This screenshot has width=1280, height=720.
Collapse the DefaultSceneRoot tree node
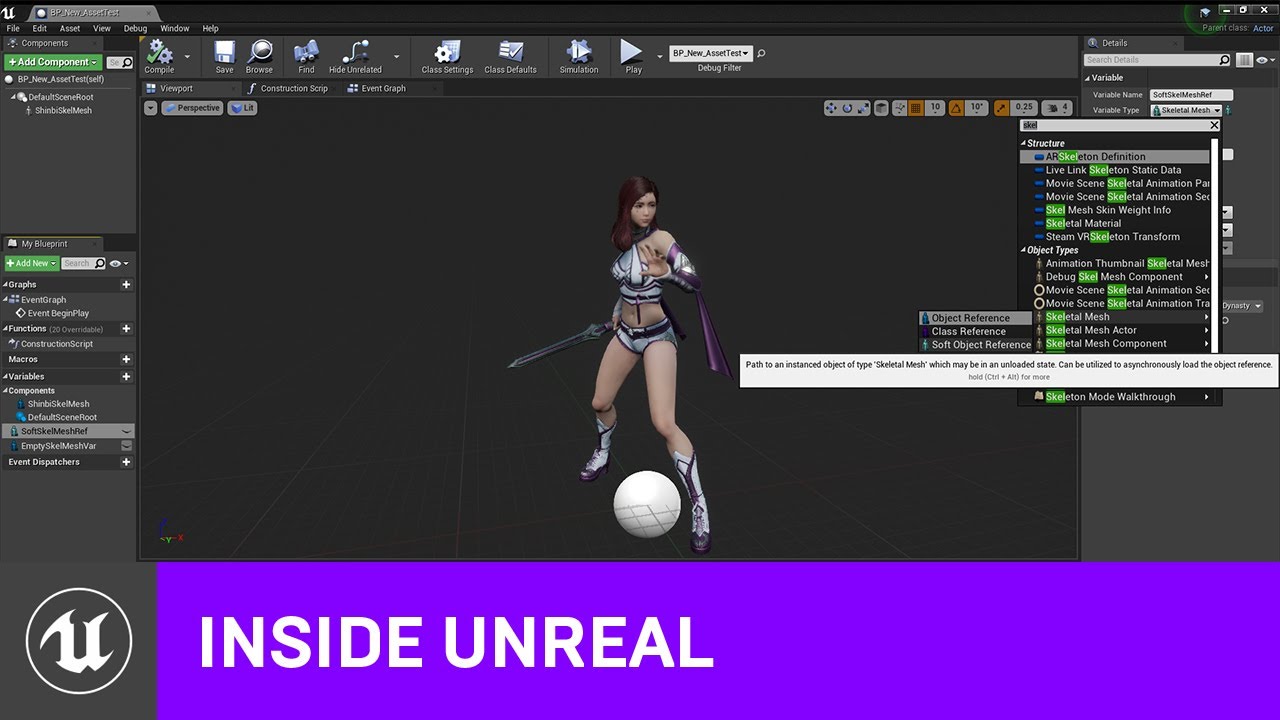[14, 97]
